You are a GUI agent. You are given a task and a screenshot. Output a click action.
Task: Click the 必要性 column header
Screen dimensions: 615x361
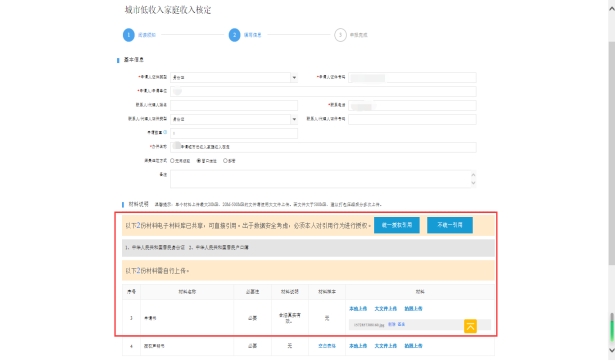(252, 292)
